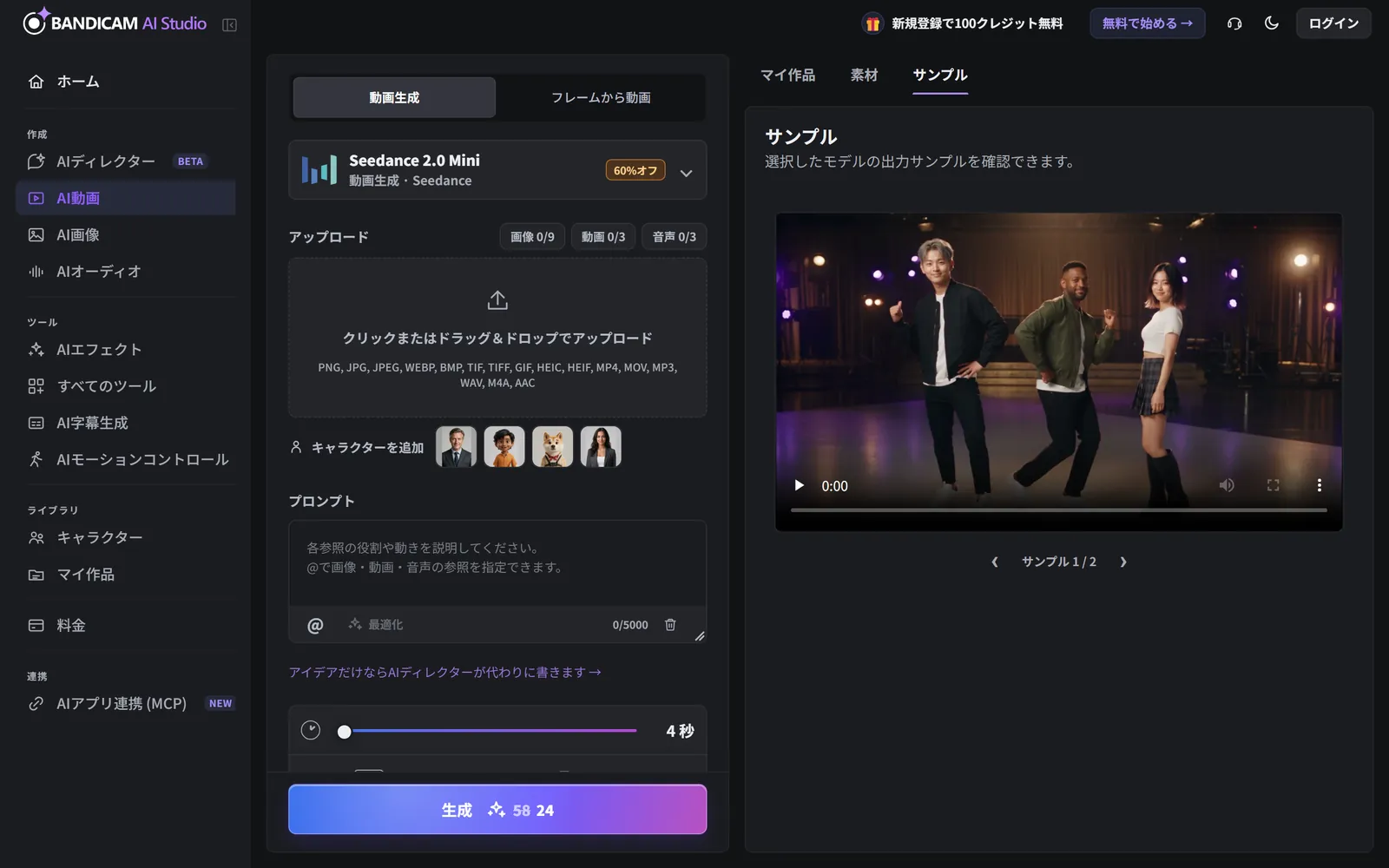Open キャラクター library
The image size is (1389, 868).
pyautogui.click(x=126, y=537)
